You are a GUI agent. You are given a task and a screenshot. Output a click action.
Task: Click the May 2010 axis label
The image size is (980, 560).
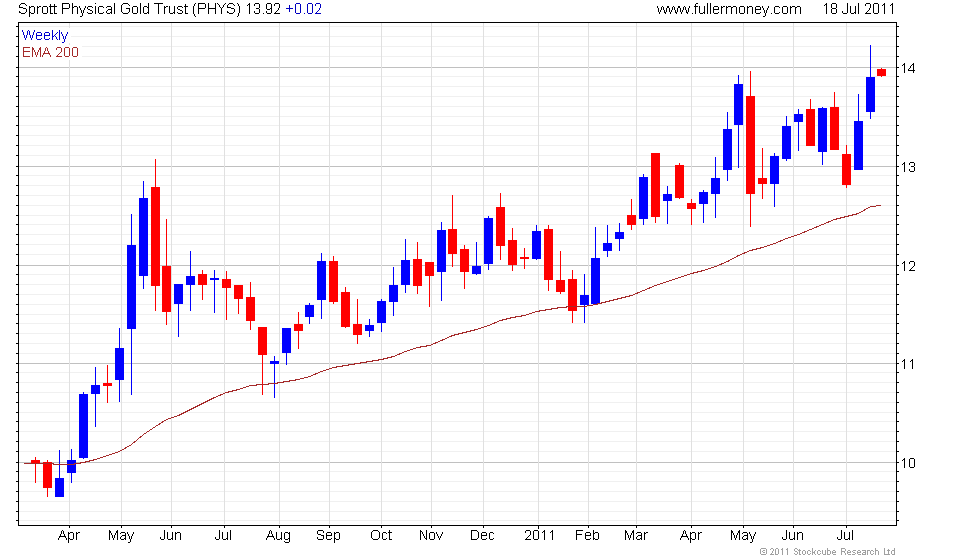(121, 536)
